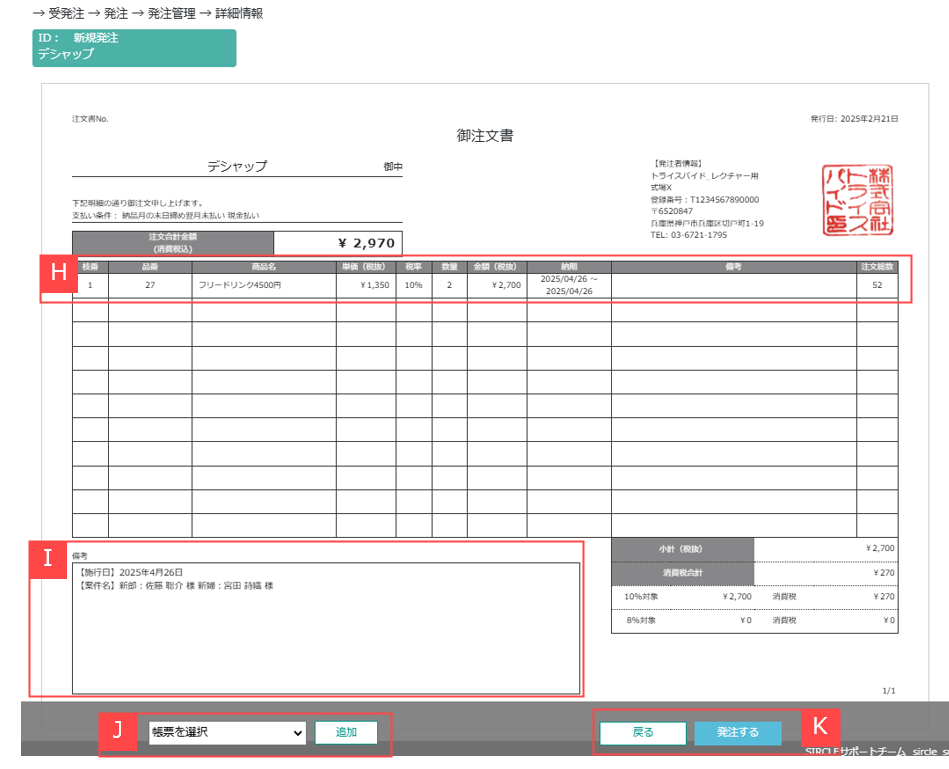The height and width of the screenshot is (769, 949).
Task: Click the red company seal stamp
Action: [856, 201]
